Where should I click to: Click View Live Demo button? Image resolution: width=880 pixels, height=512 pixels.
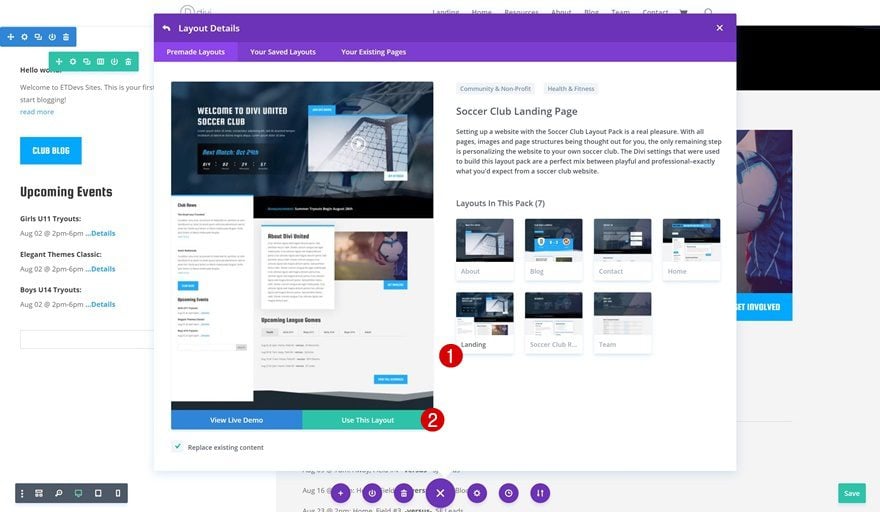pos(236,420)
